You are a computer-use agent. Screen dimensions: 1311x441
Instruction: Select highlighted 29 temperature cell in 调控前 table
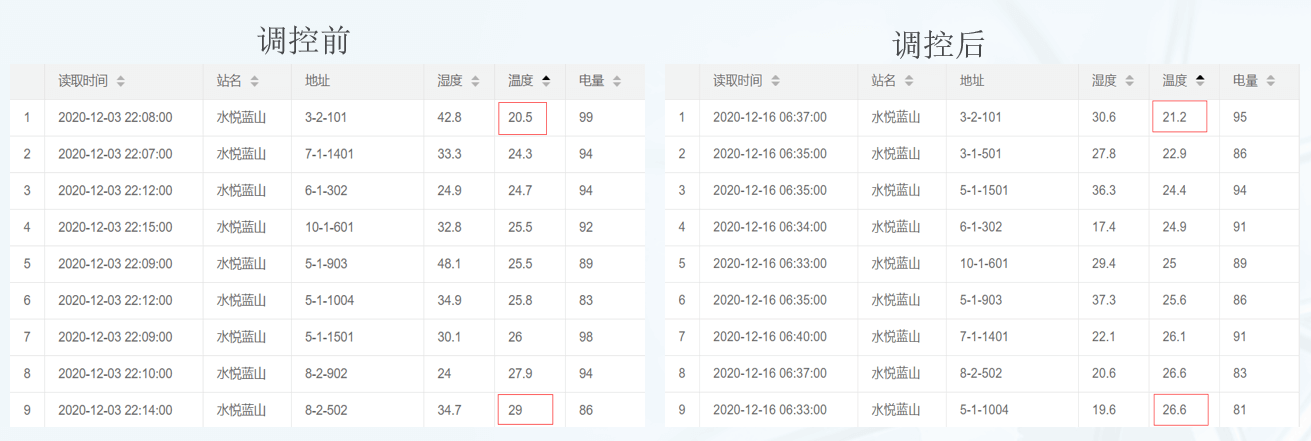(522, 410)
